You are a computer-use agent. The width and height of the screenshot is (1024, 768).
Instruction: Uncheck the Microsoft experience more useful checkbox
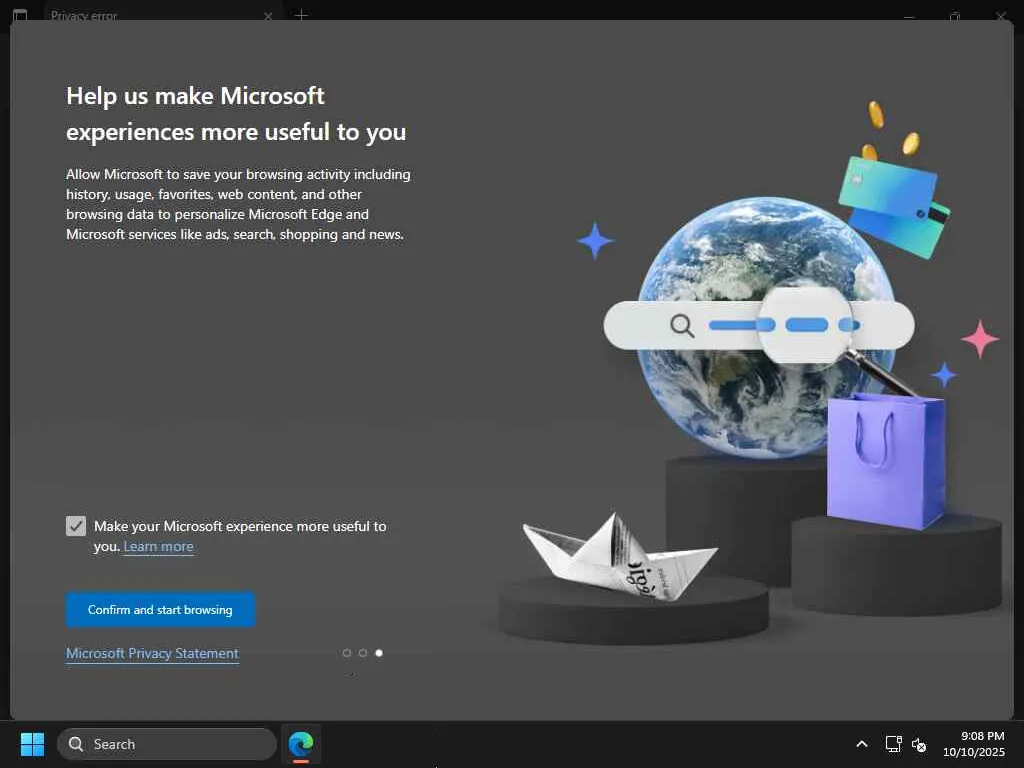pyautogui.click(x=76, y=526)
